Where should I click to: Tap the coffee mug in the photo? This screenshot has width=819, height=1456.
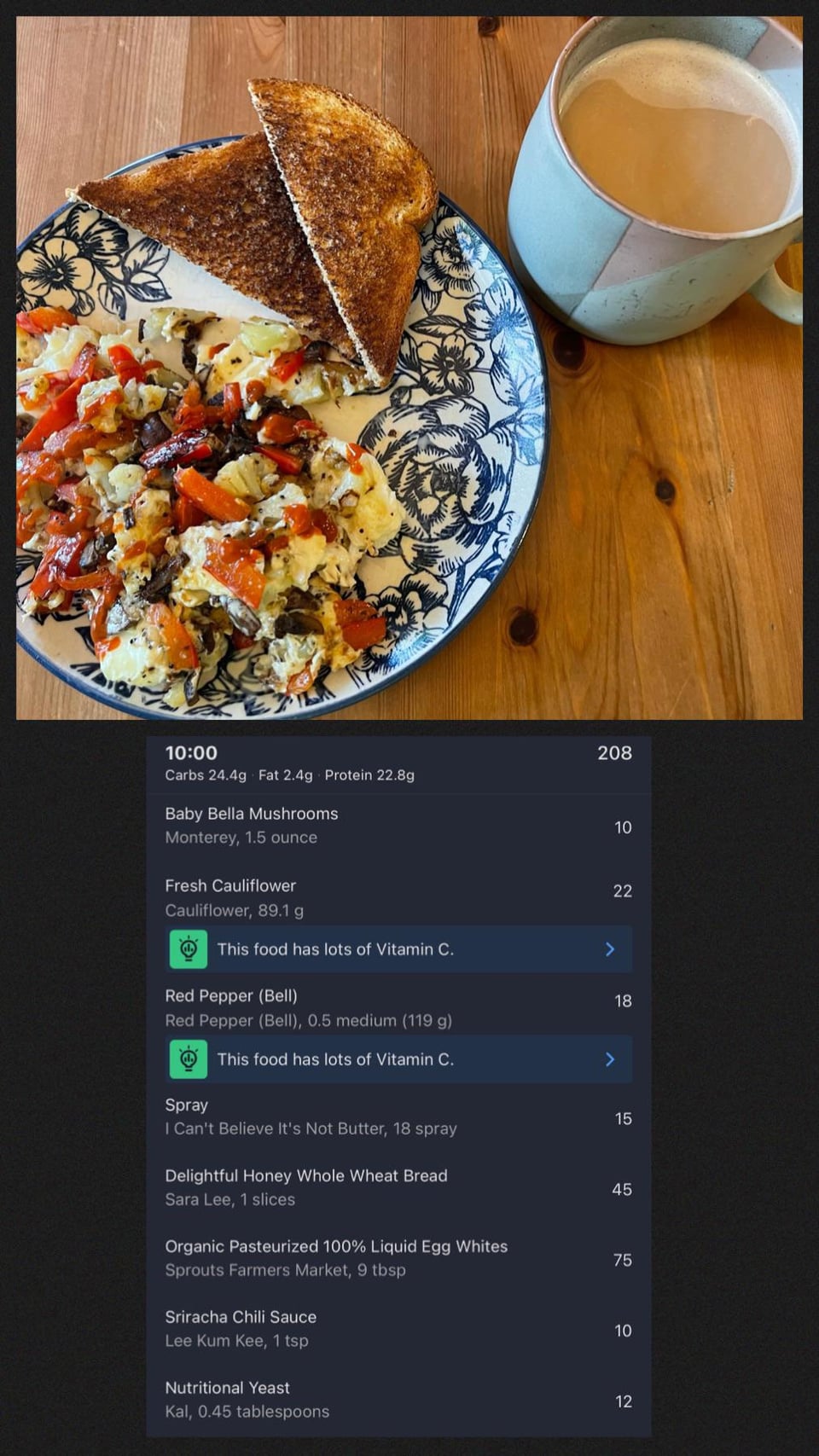[x=655, y=179]
